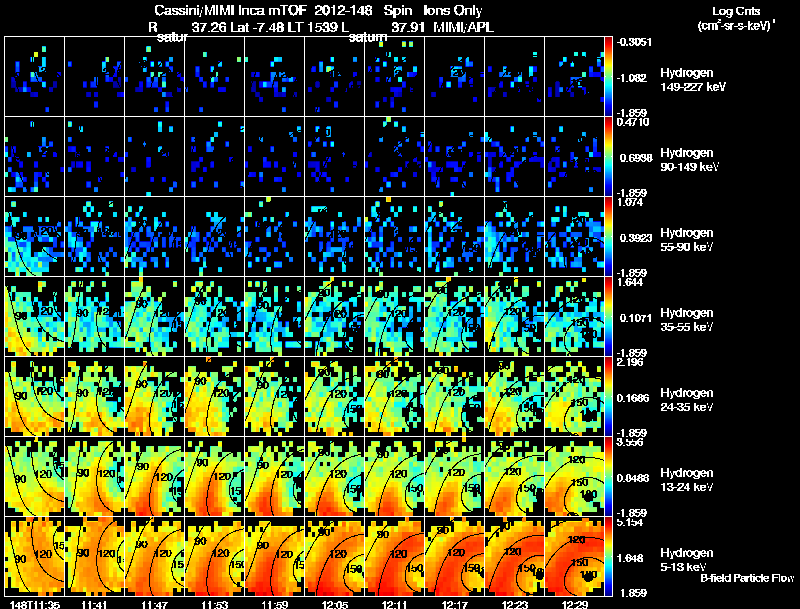Click the Hydrogen 24-35 keV label

(x=687, y=400)
